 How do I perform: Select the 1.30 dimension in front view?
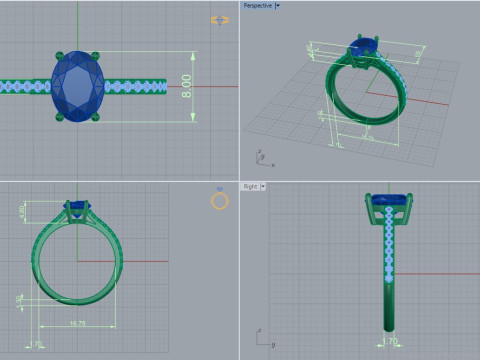coord(19,301)
